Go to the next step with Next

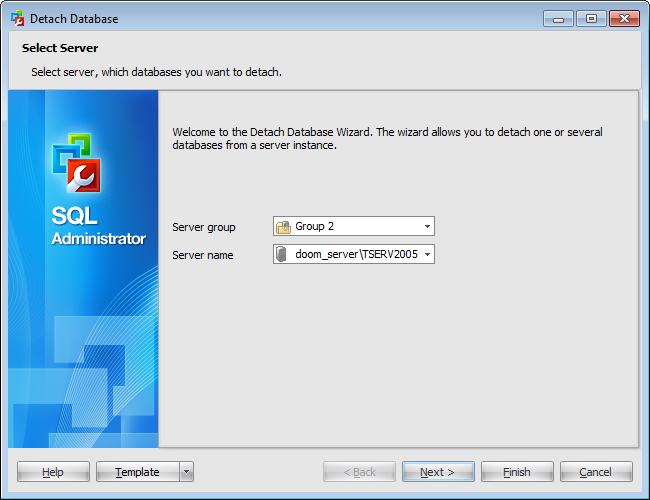coord(438,472)
